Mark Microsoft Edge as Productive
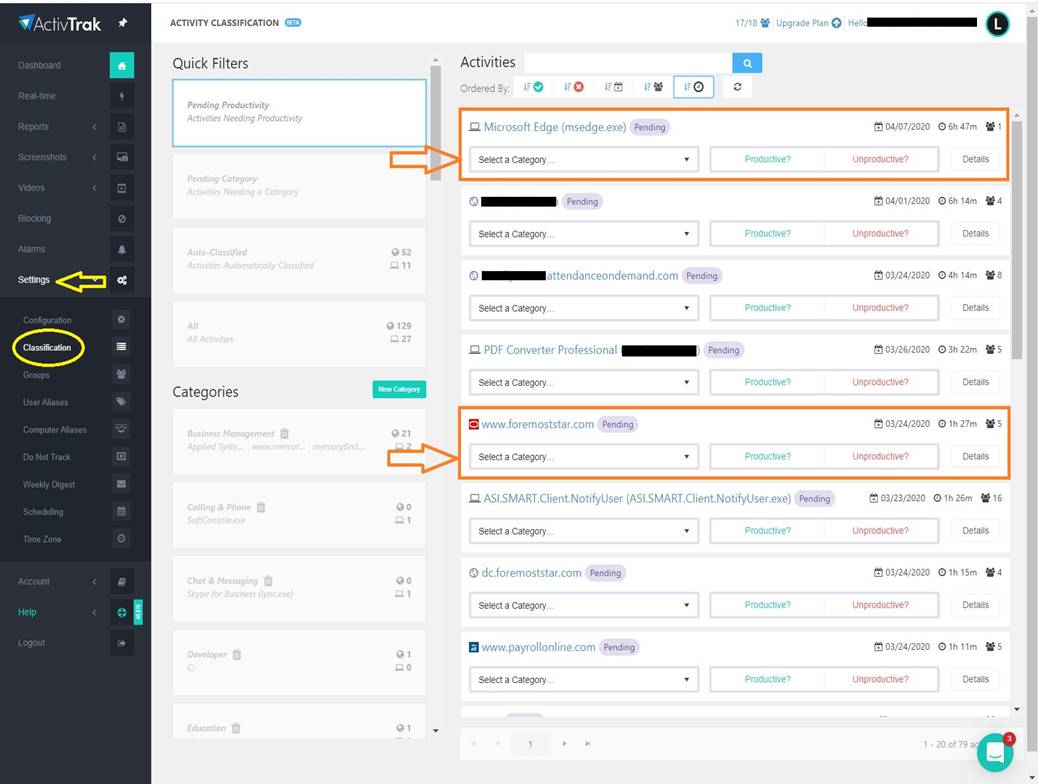The image size is (1038, 784). (767, 160)
